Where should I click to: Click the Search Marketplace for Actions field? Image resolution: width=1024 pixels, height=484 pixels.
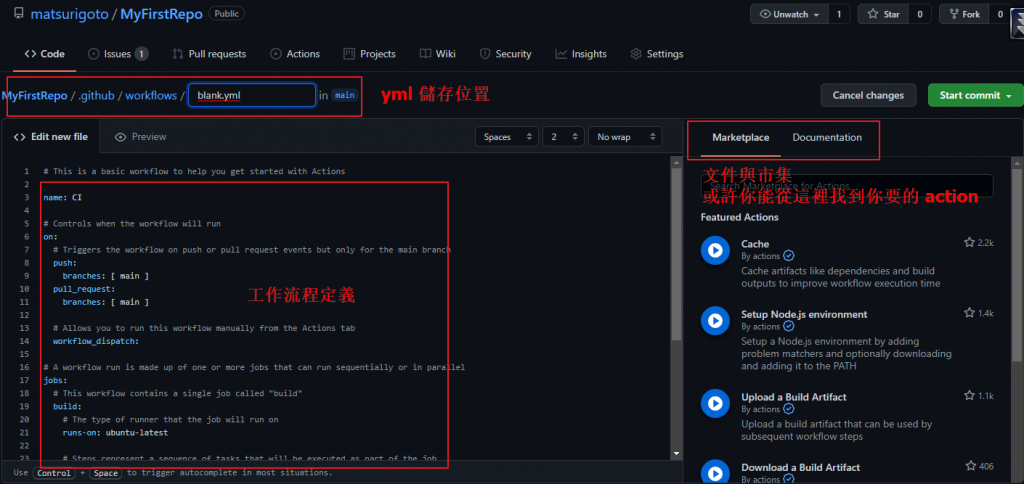[846, 186]
